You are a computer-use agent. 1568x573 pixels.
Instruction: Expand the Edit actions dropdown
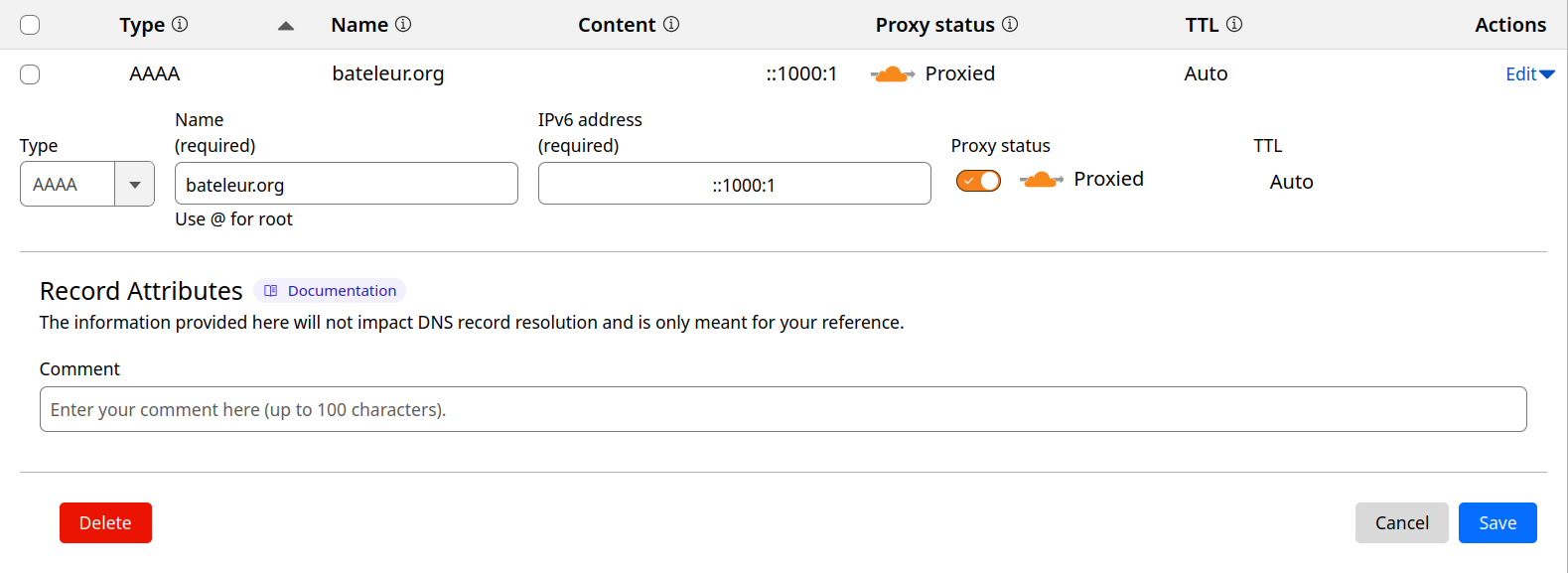pyautogui.click(x=1528, y=73)
